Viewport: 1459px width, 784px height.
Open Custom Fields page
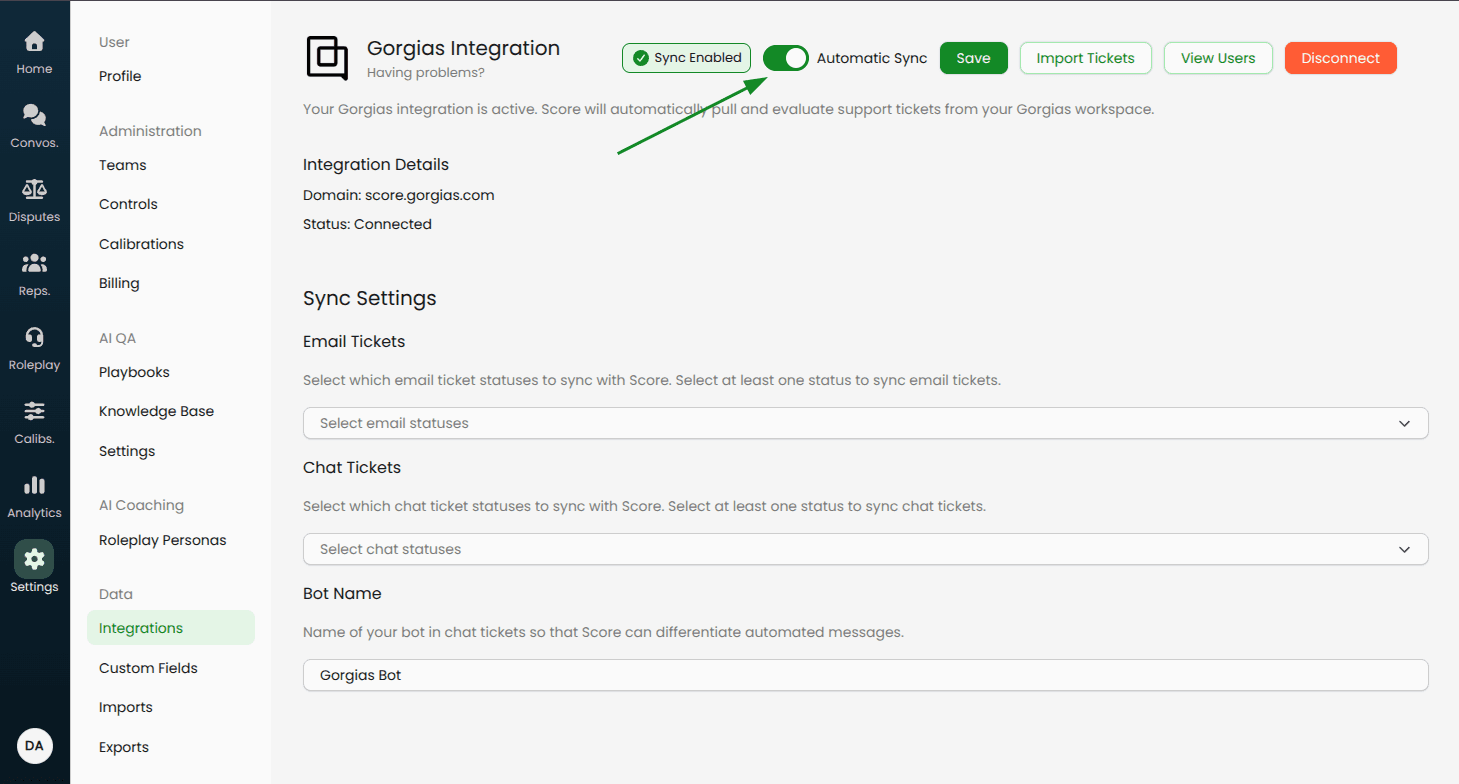point(148,668)
